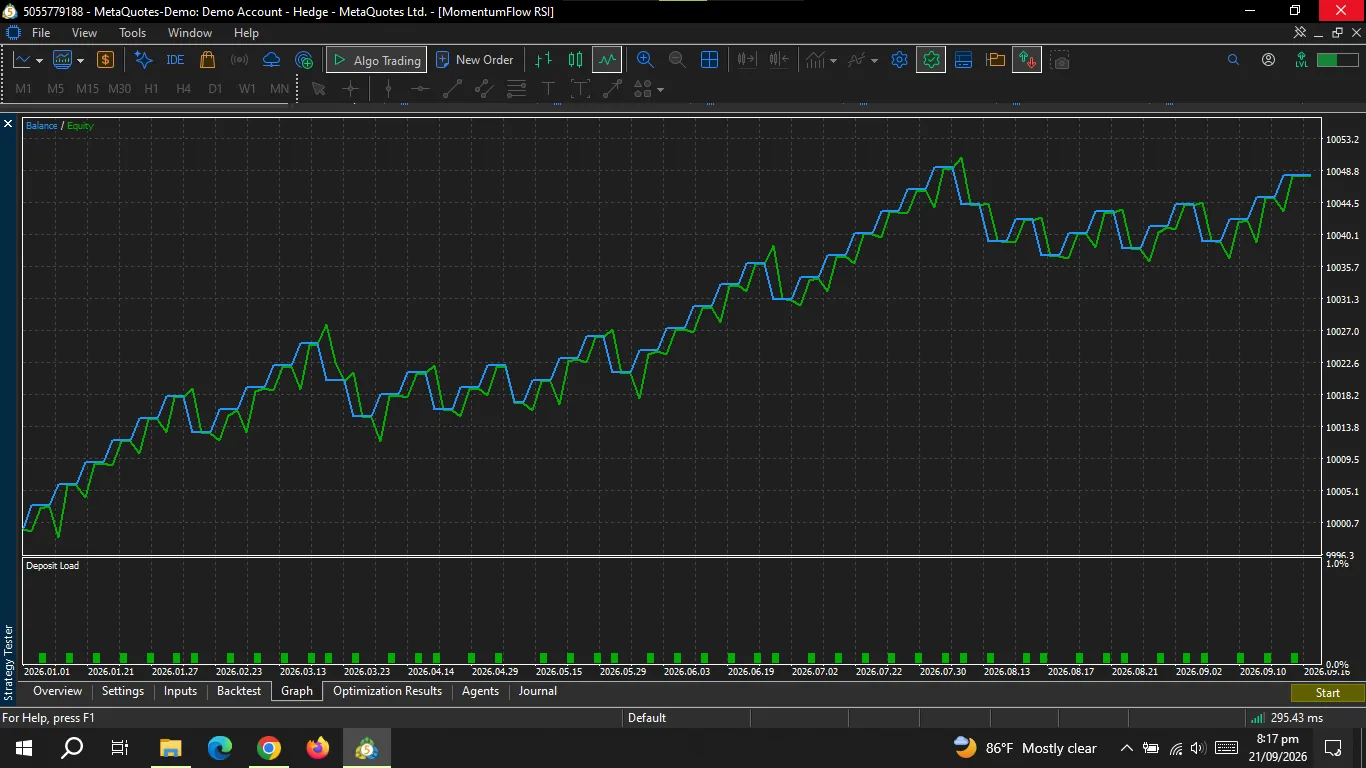Switch to the Optimization Results tab
Screen dimensions: 1366x768
click(x=387, y=691)
